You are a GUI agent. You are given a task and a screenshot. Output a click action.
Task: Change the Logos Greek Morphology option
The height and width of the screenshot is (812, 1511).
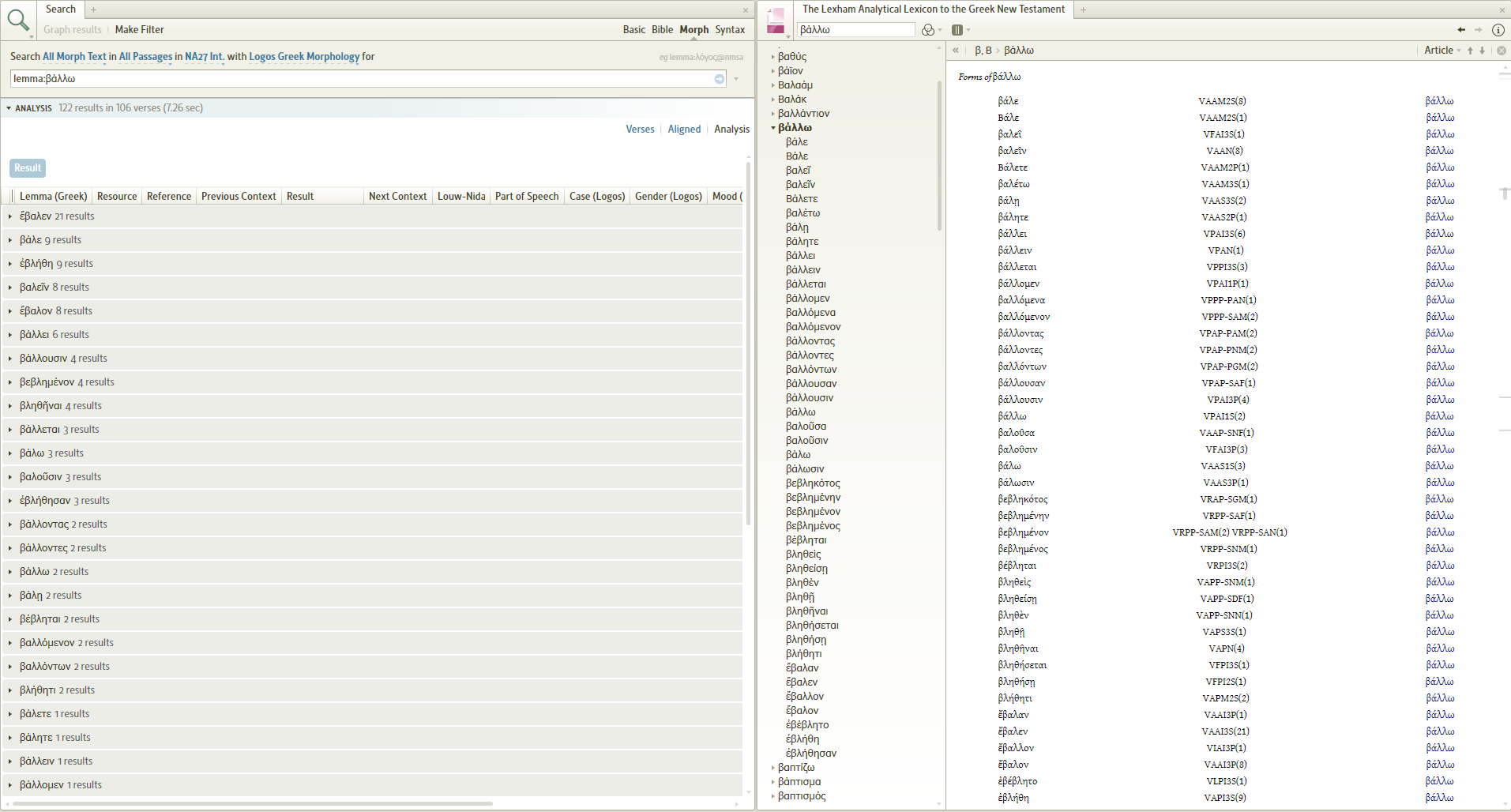(x=304, y=57)
